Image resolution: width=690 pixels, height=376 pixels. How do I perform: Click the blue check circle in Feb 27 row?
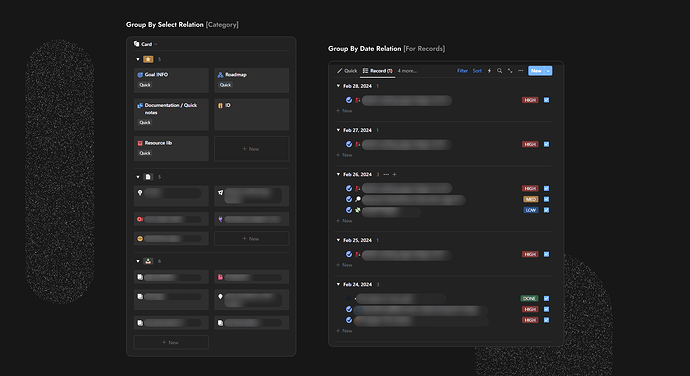349,144
